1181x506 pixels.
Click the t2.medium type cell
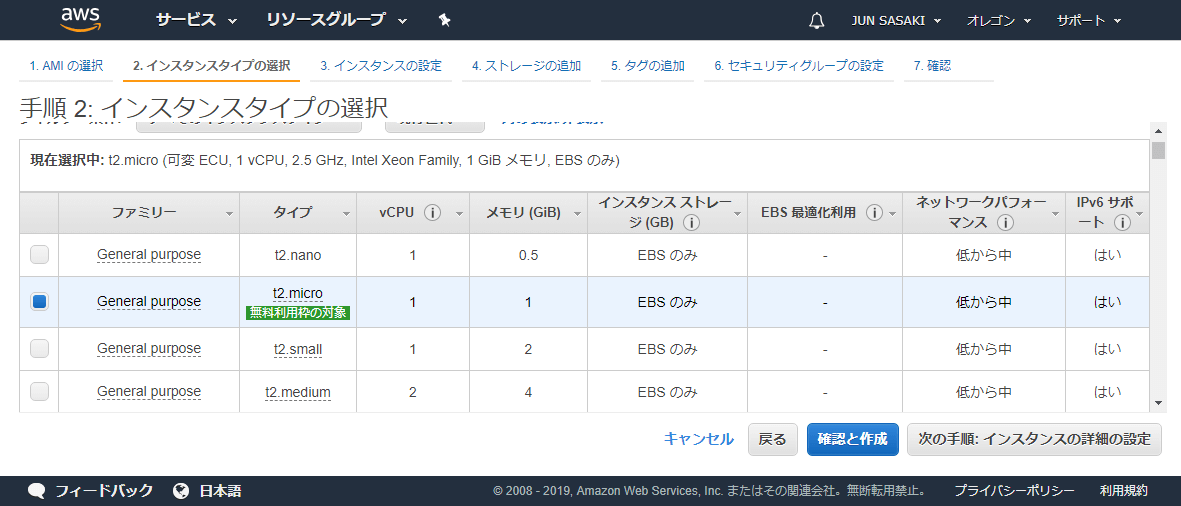pyautogui.click(x=298, y=392)
